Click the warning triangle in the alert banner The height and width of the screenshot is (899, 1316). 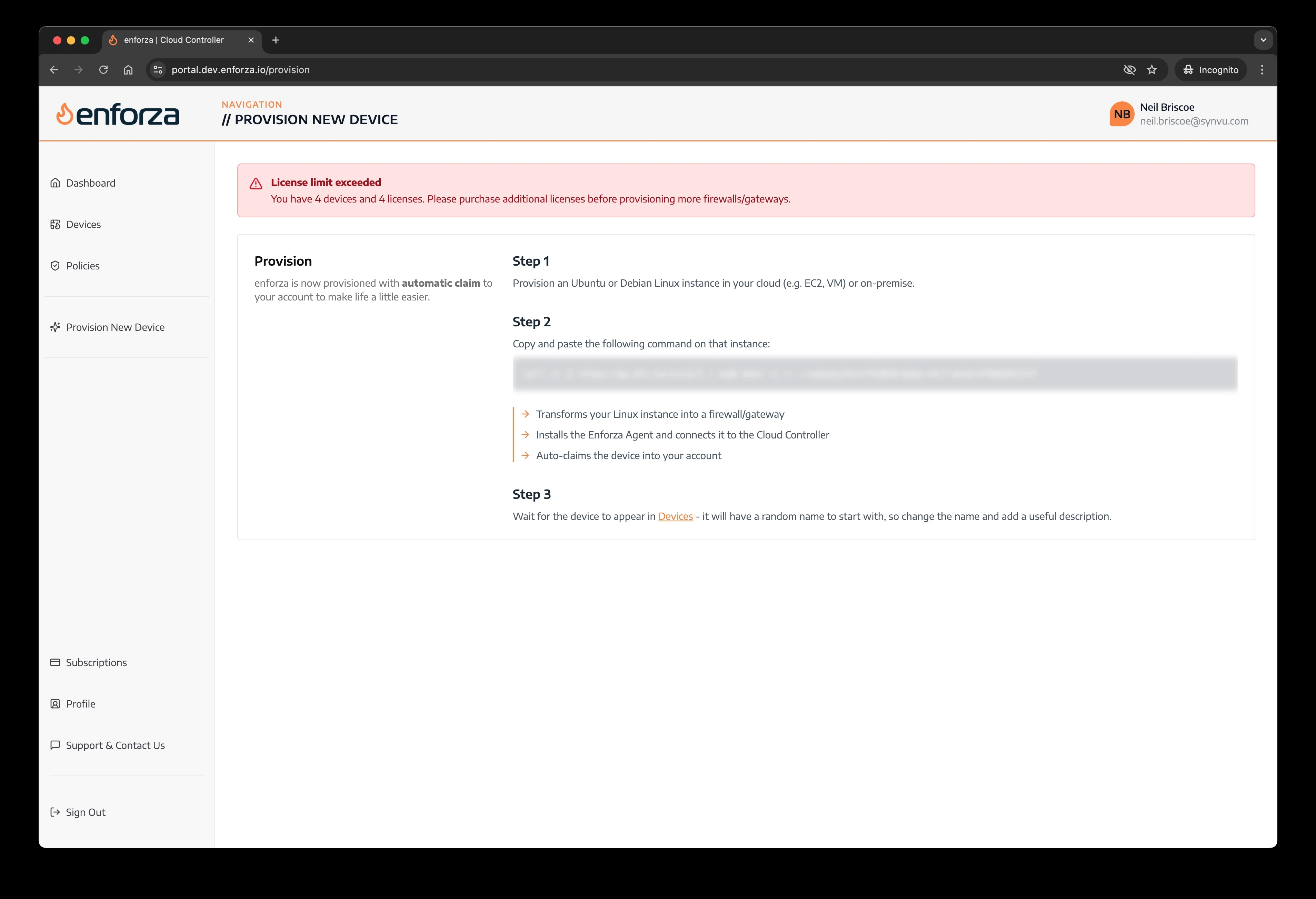(x=256, y=184)
